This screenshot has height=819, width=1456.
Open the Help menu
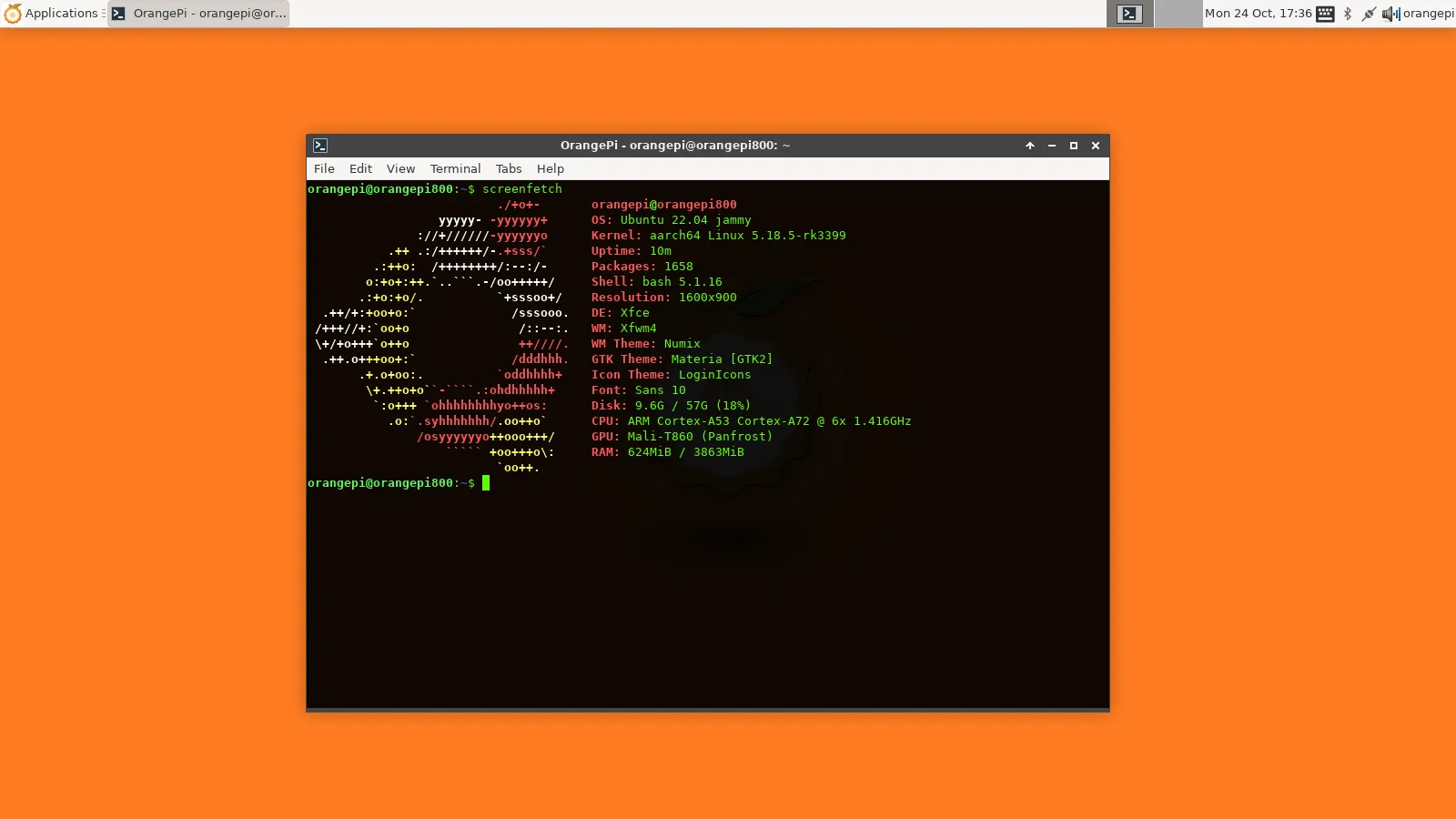click(x=551, y=169)
